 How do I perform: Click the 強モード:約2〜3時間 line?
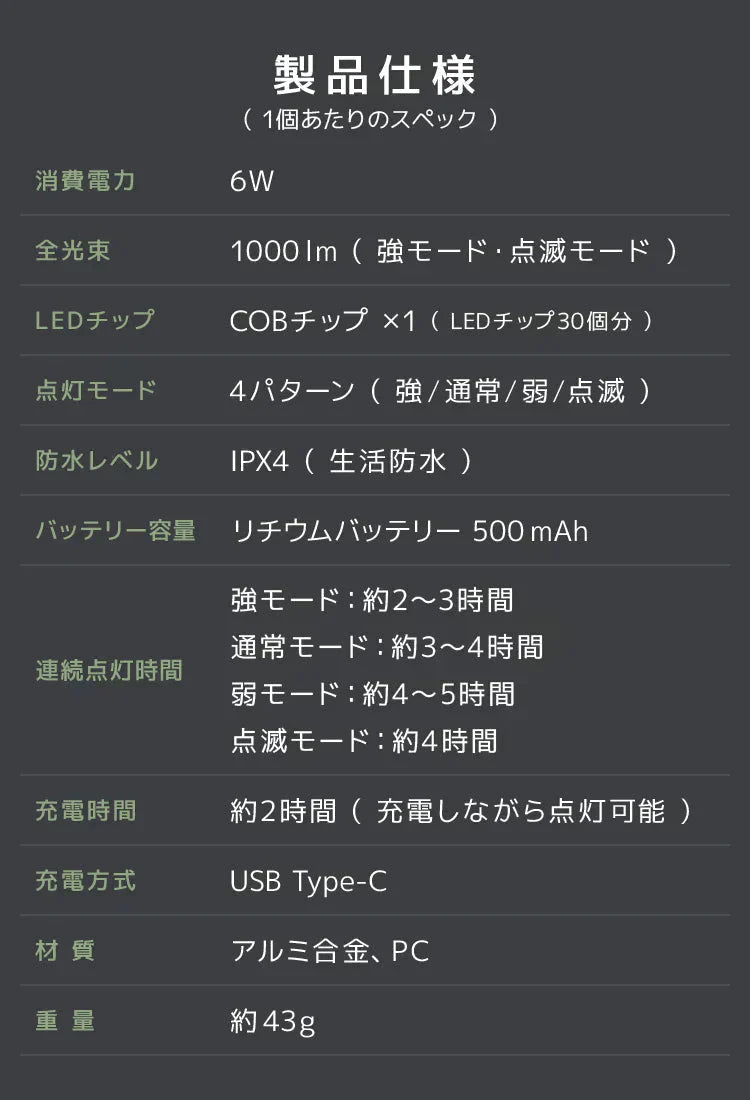372,600
